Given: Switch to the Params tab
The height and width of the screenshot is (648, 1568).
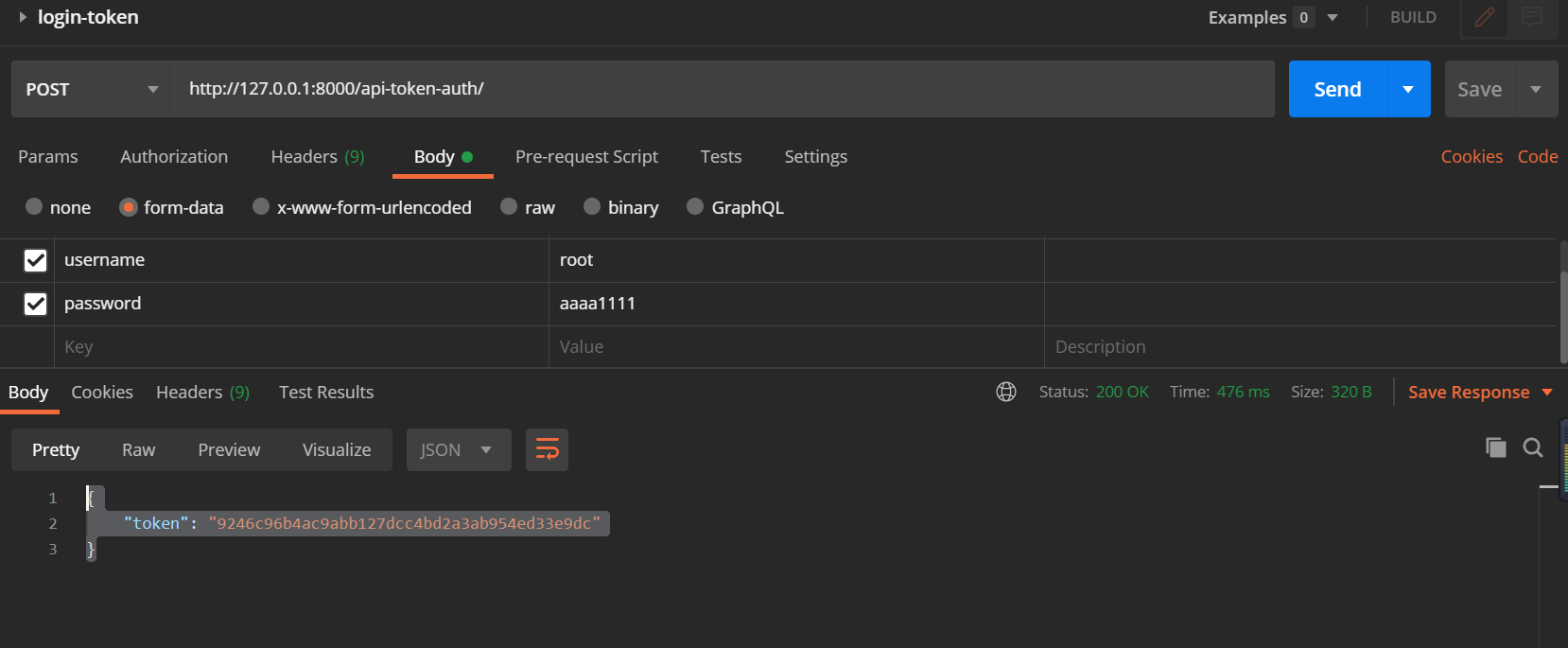Looking at the screenshot, I should click(x=48, y=156).
